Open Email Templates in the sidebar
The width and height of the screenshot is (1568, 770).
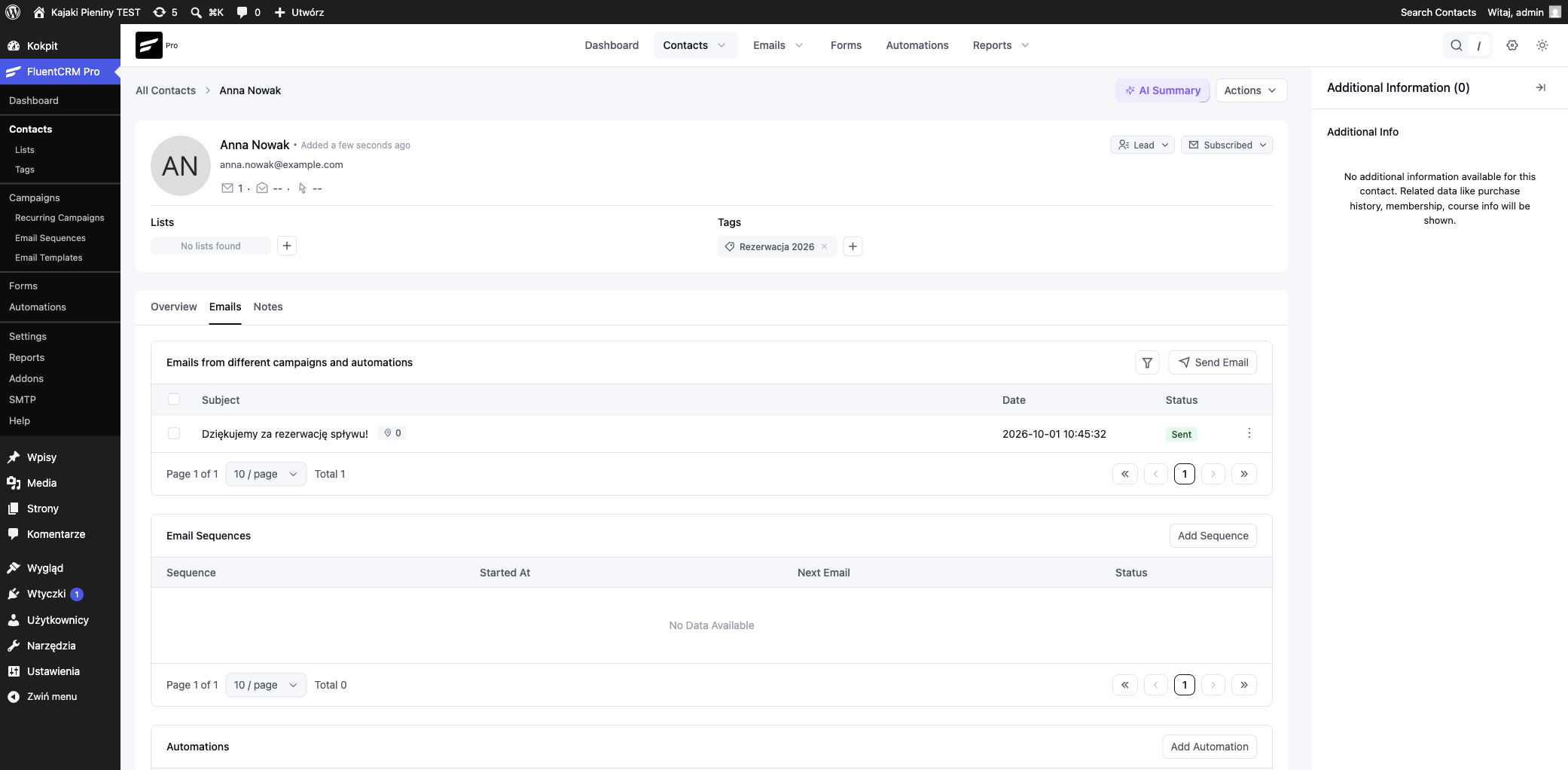click(x=49, y=258)
